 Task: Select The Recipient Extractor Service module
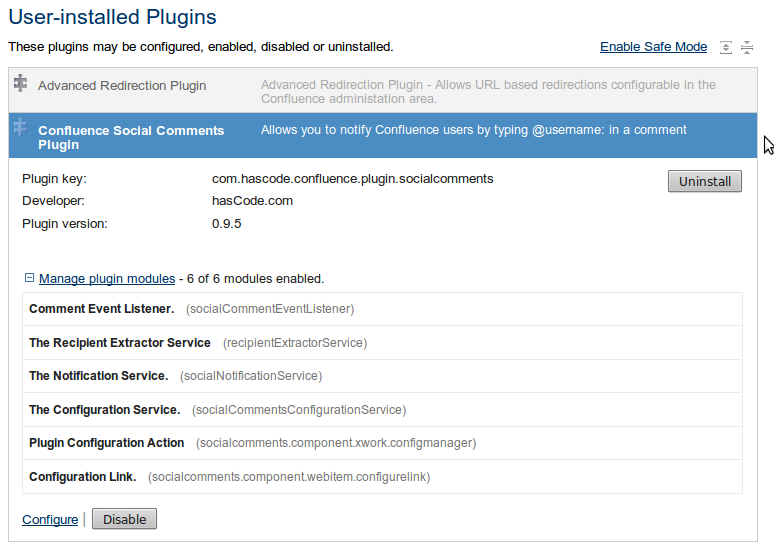382,343
